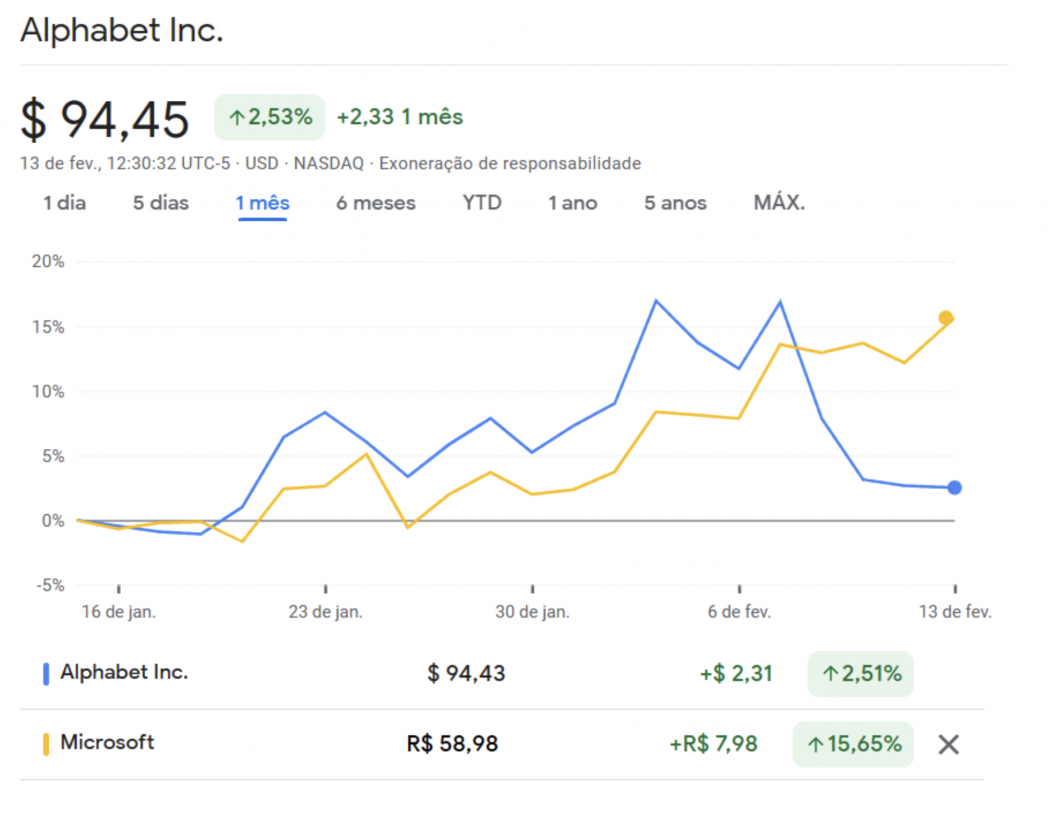Select the 1 dia time range tab
Screen dimensions: 1055x815
(x=65, y=203)
